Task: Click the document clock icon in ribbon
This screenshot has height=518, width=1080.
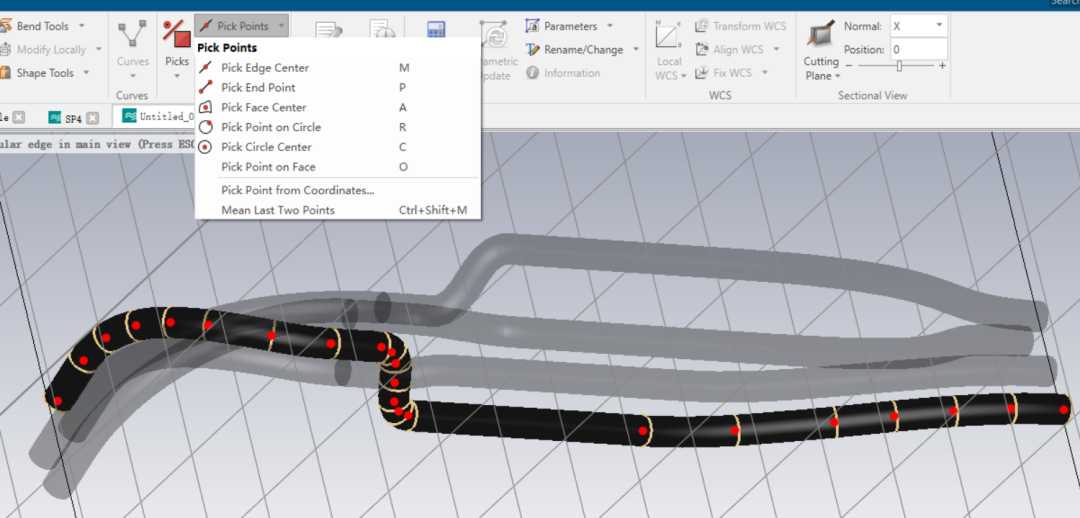Action: [x=382, y=30]
